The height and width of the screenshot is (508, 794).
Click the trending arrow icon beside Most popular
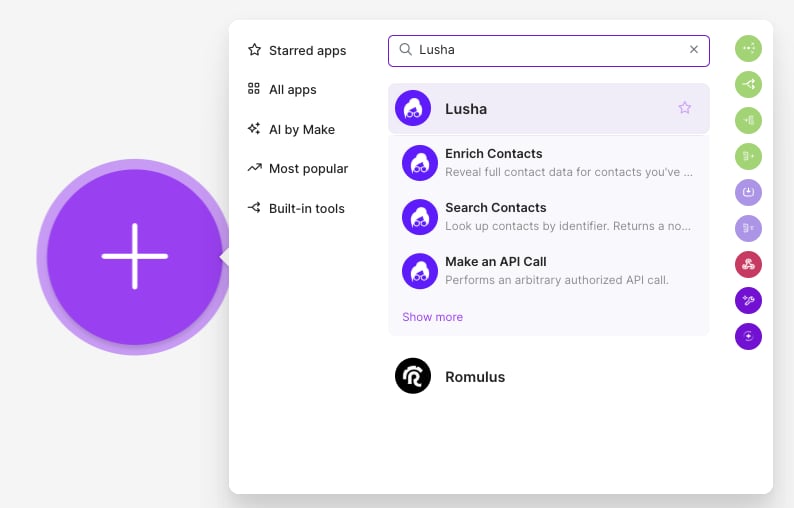pyautogui.click(x=254, y=168)
